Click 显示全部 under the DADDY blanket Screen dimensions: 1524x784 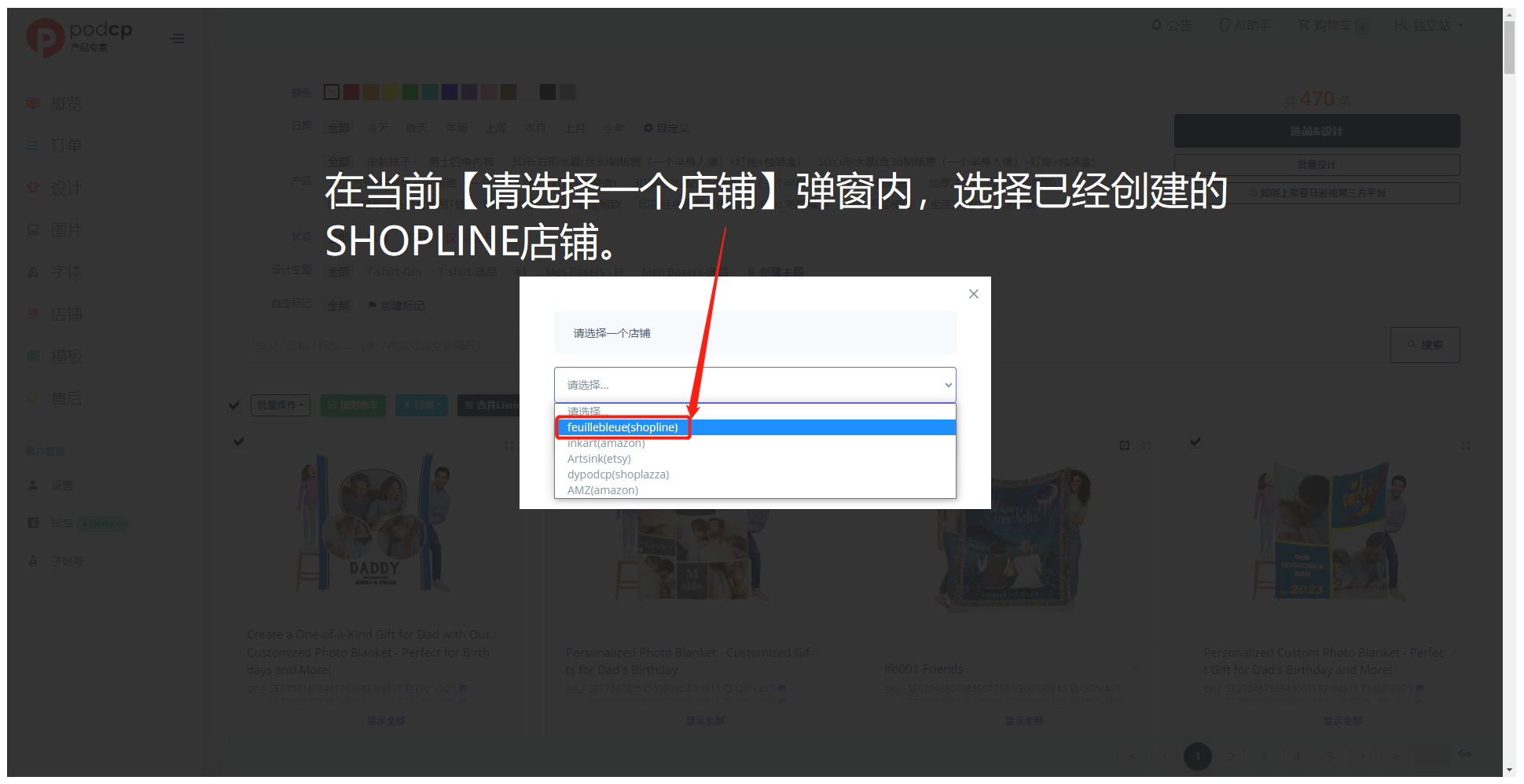pos(387,720)
